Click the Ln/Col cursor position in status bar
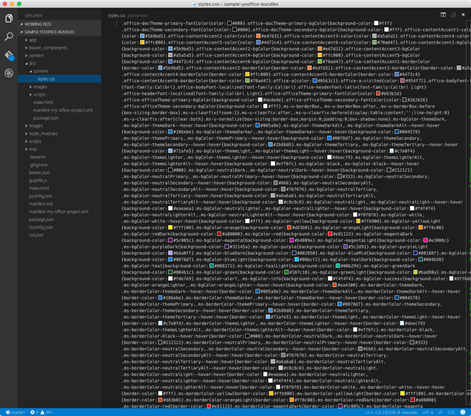The width and height of the screenshot is (471, 416). [x=391, y=412]
